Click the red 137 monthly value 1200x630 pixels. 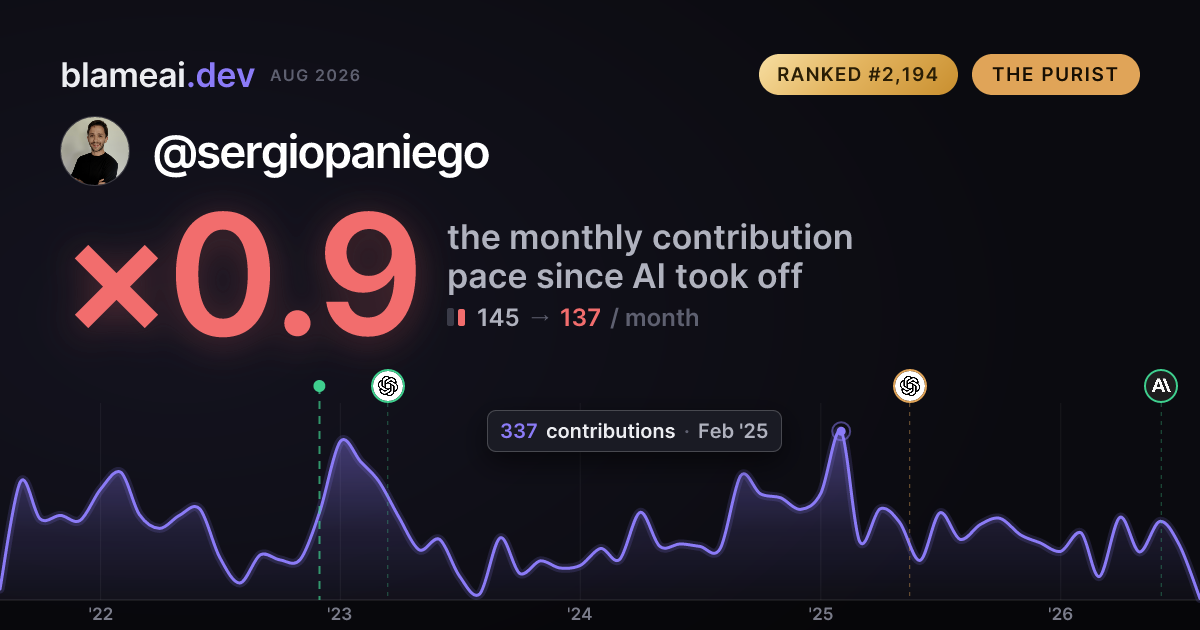[580, 318]
